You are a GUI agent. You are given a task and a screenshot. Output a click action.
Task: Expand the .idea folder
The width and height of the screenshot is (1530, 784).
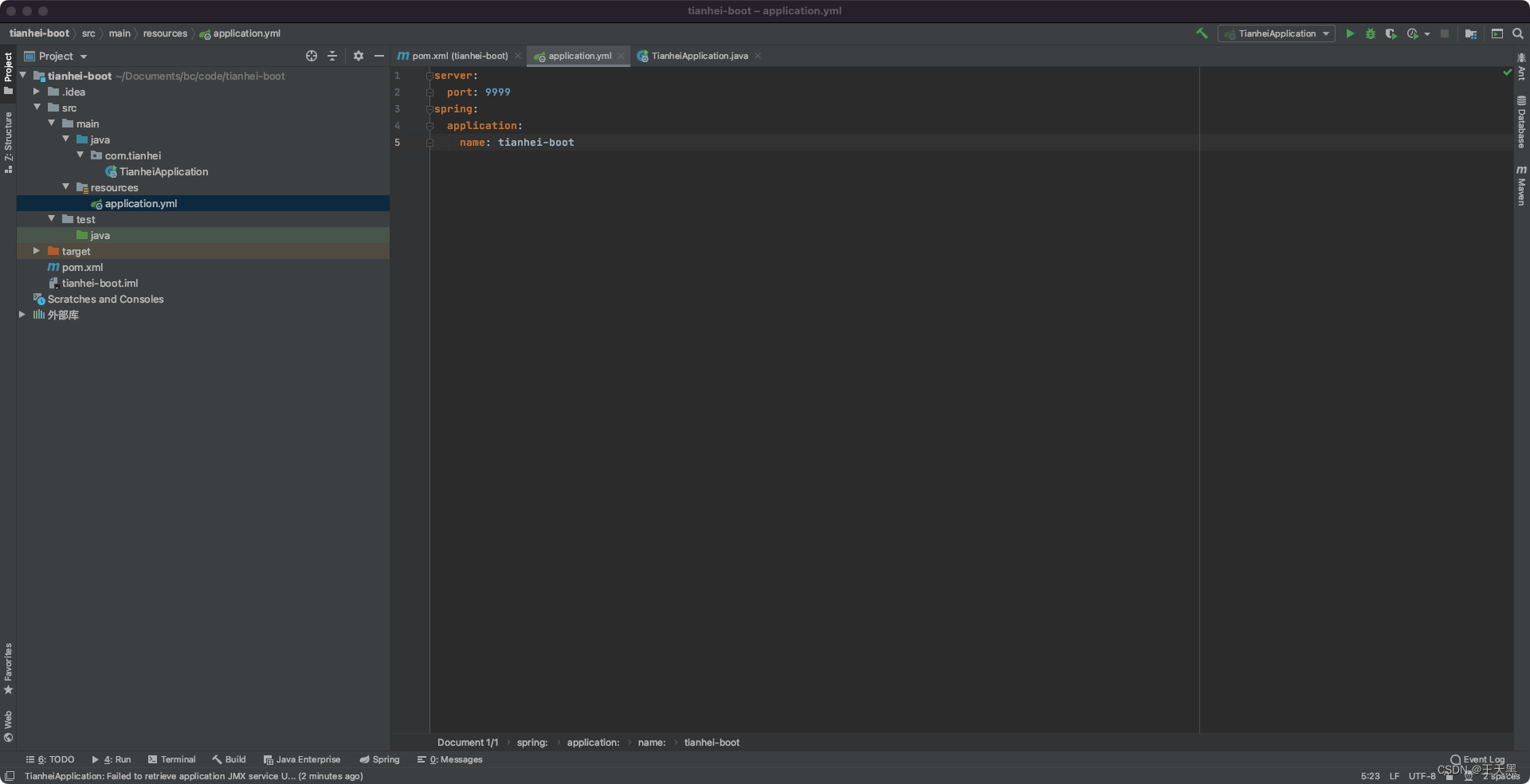[37, 92]
